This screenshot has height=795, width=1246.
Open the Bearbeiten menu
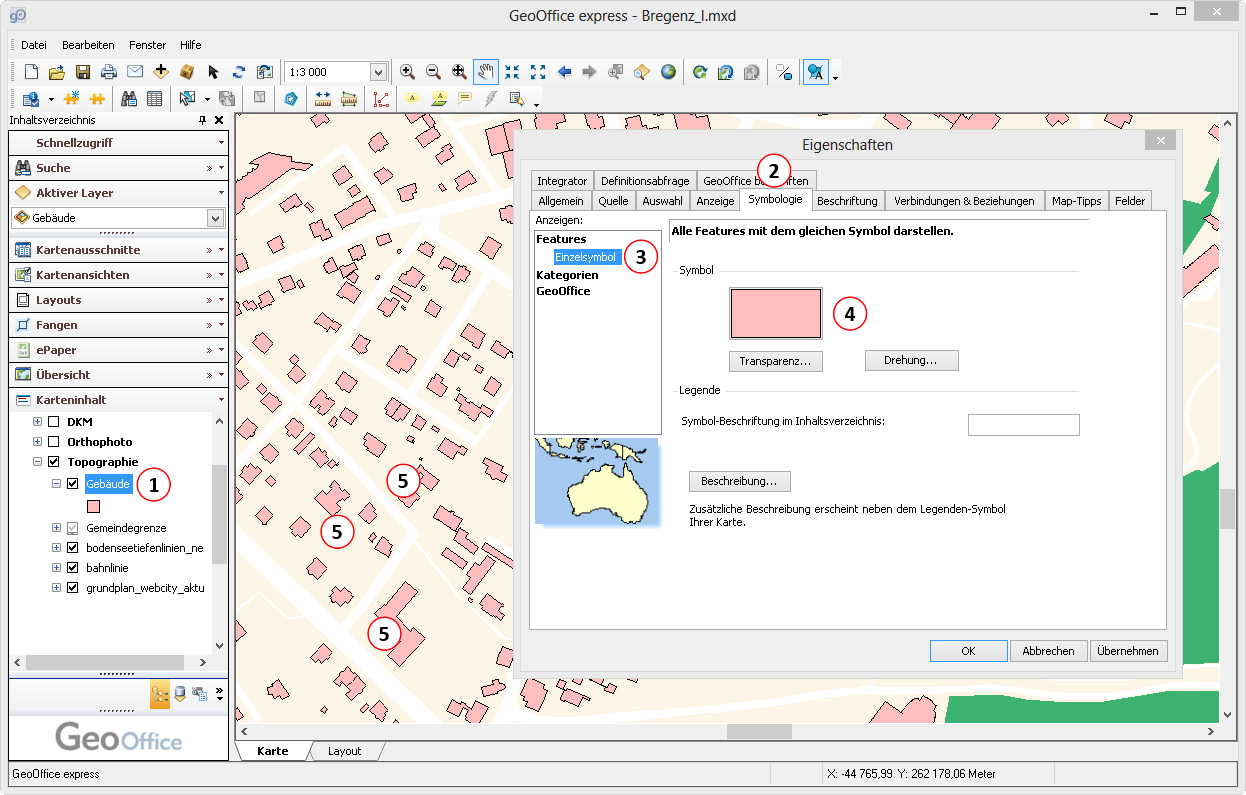(88, 45)
